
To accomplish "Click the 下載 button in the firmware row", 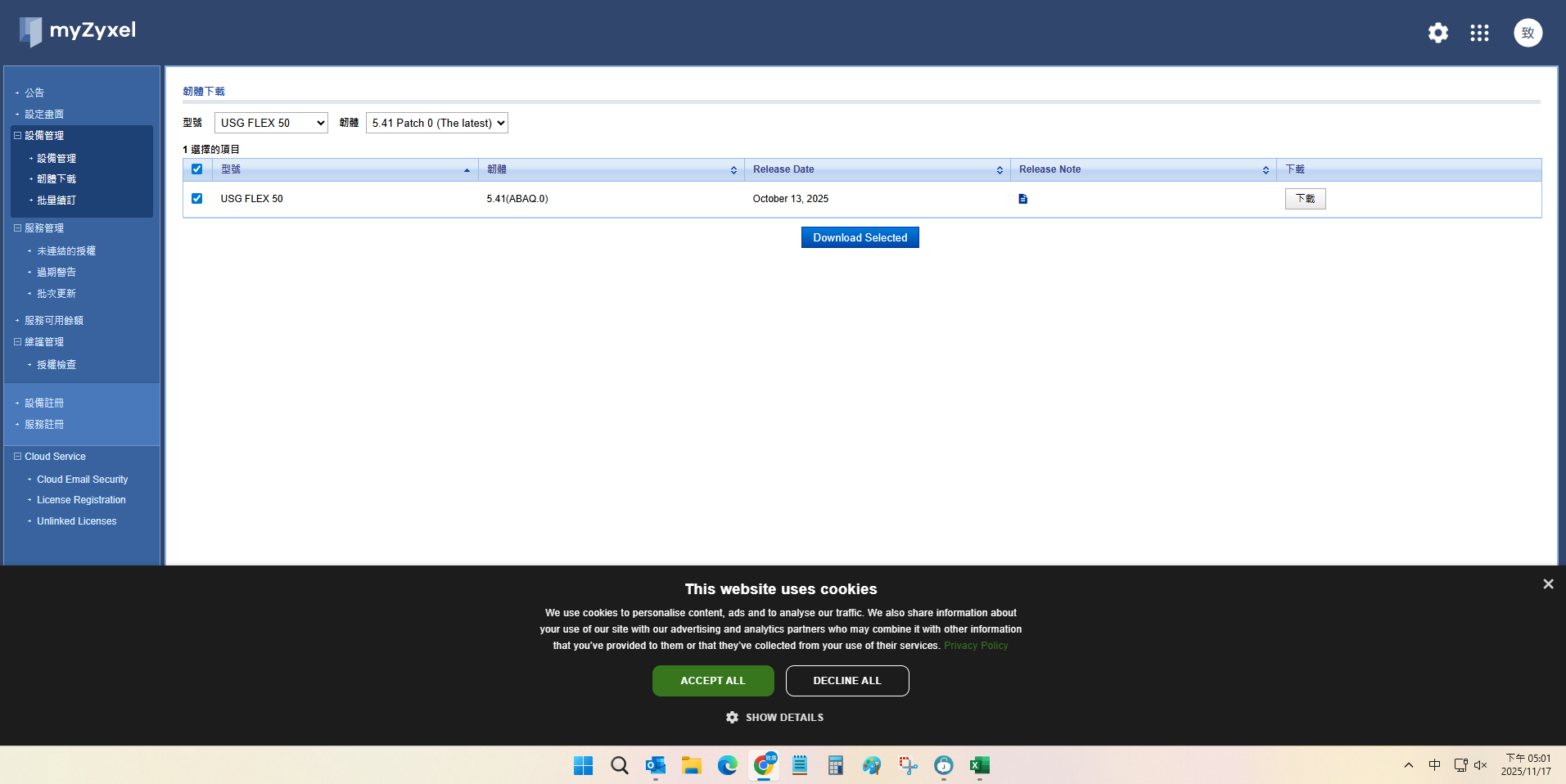I will pos(1306,199).
